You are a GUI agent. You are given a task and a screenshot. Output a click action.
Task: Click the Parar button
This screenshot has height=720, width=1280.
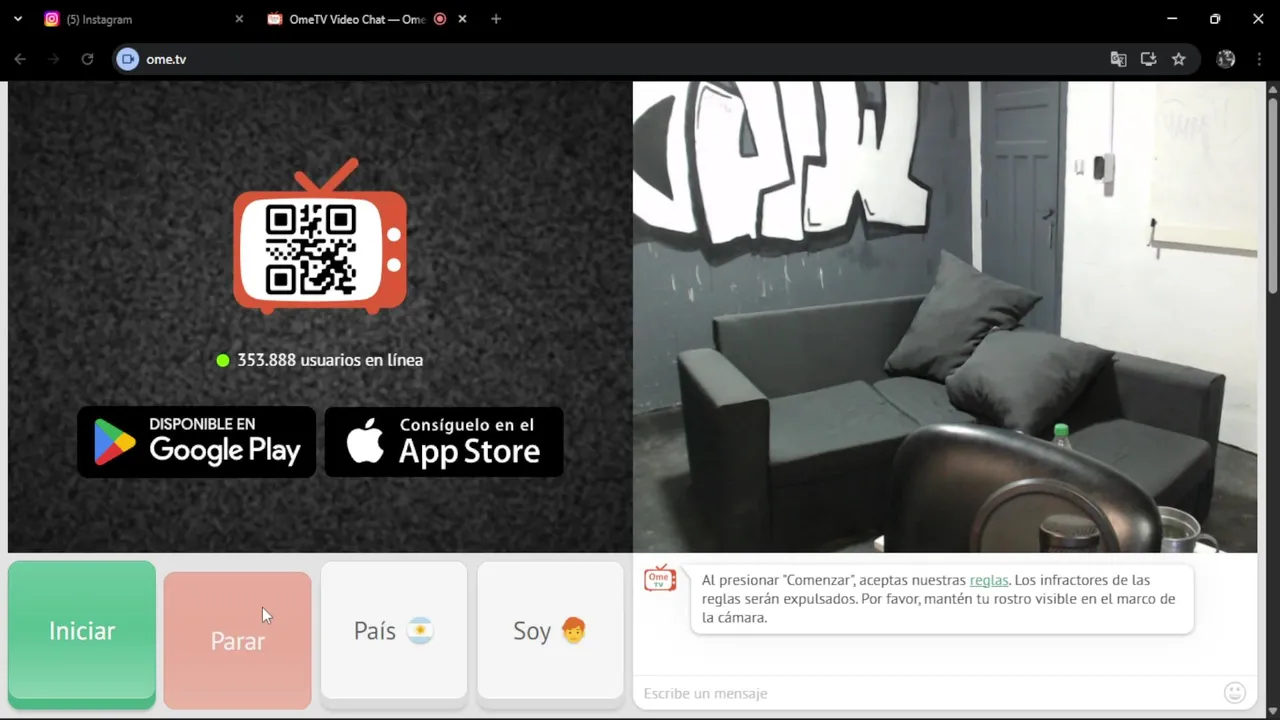[237, 640]
